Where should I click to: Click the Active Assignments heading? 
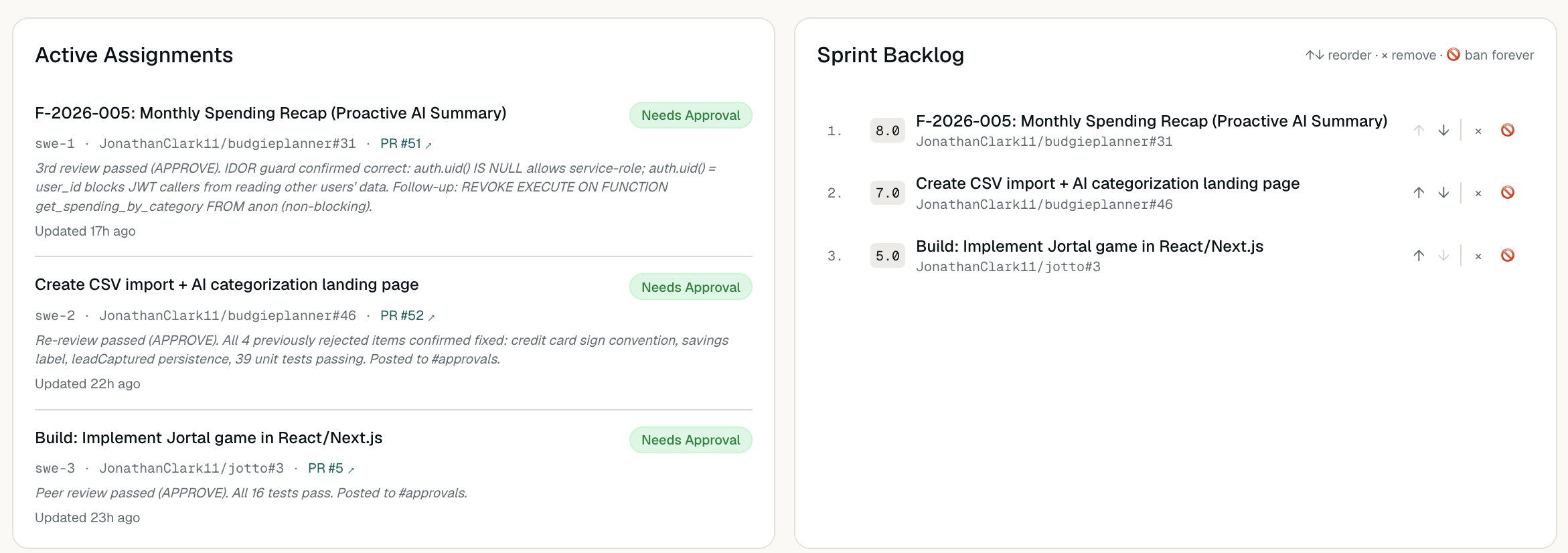pyautogui.click(x=134, y=55)
